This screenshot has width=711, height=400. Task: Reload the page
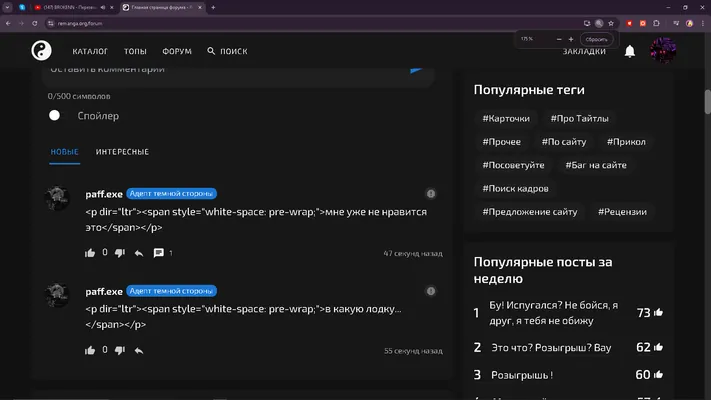tap(34, 23)
